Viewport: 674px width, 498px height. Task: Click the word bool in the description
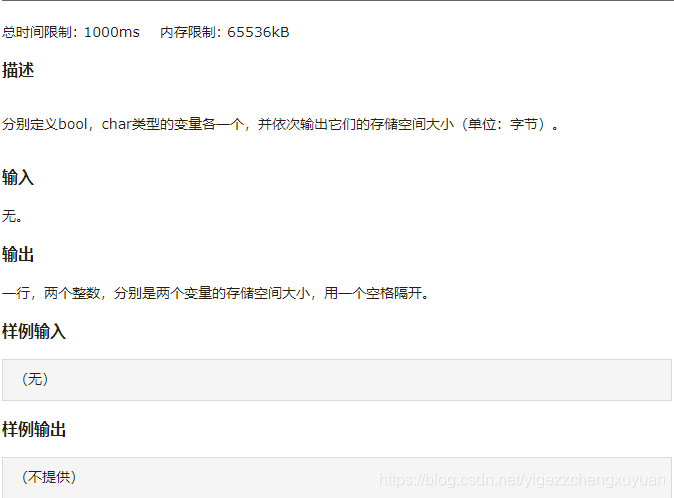[x=73, y=124]
